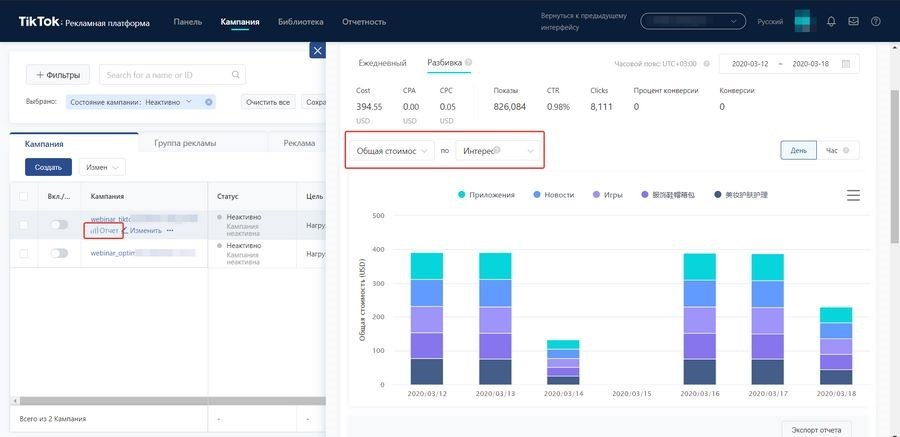900x437 pixels.
Task: Expand the Интерес breakdown dropdown
Action: [x=498, y=150]
